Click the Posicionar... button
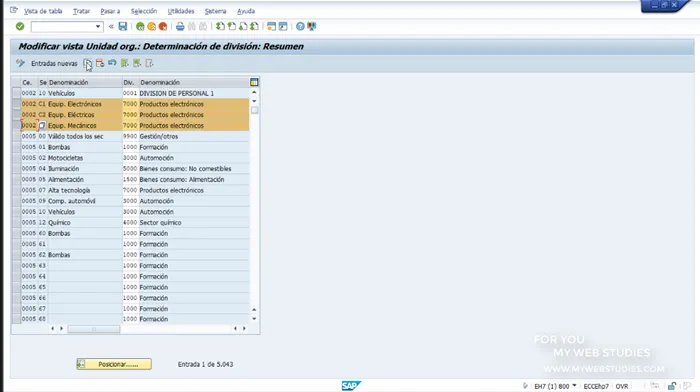 (114, 364)
